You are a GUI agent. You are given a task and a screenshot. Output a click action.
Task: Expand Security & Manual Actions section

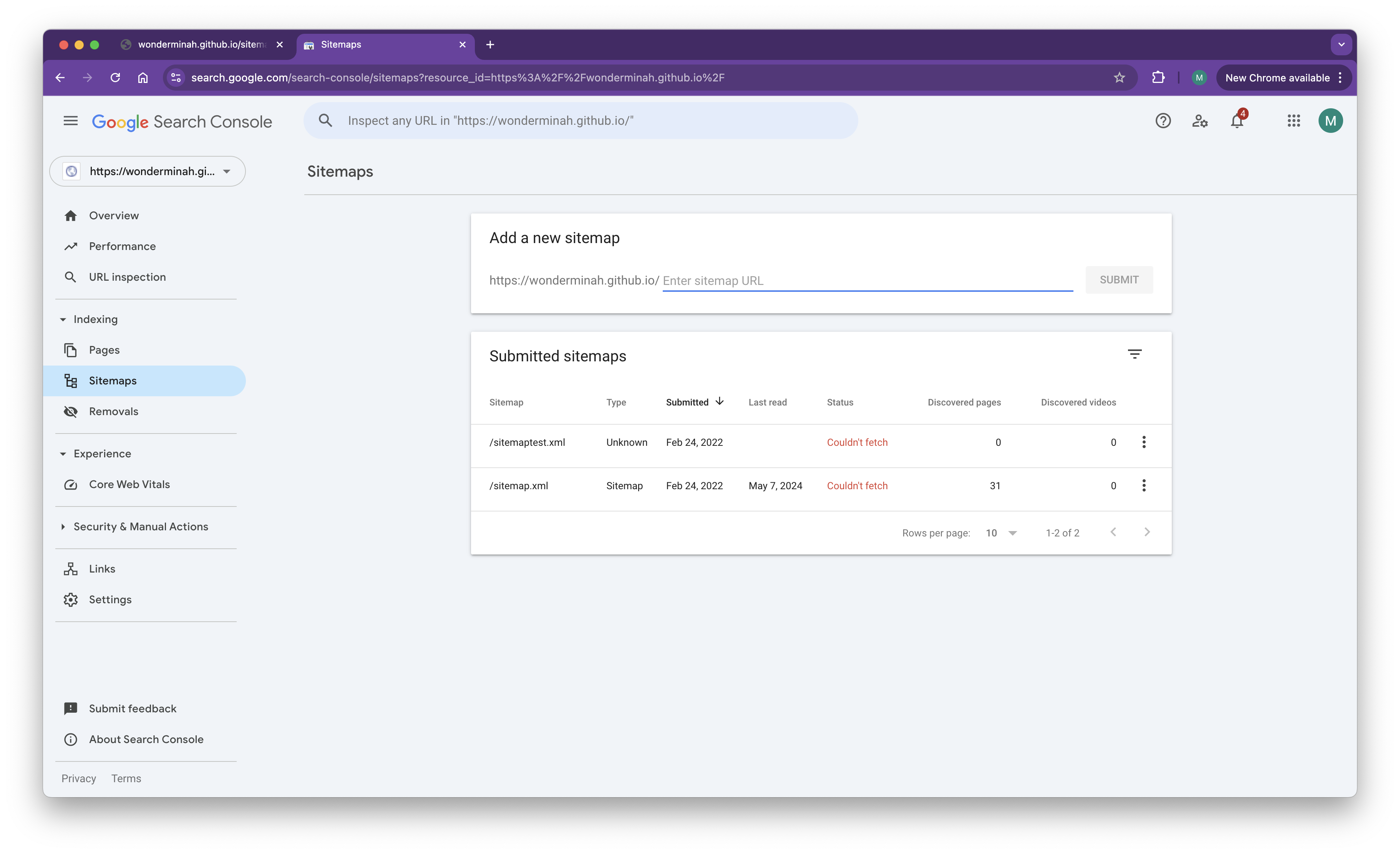(x=64, y=527)
